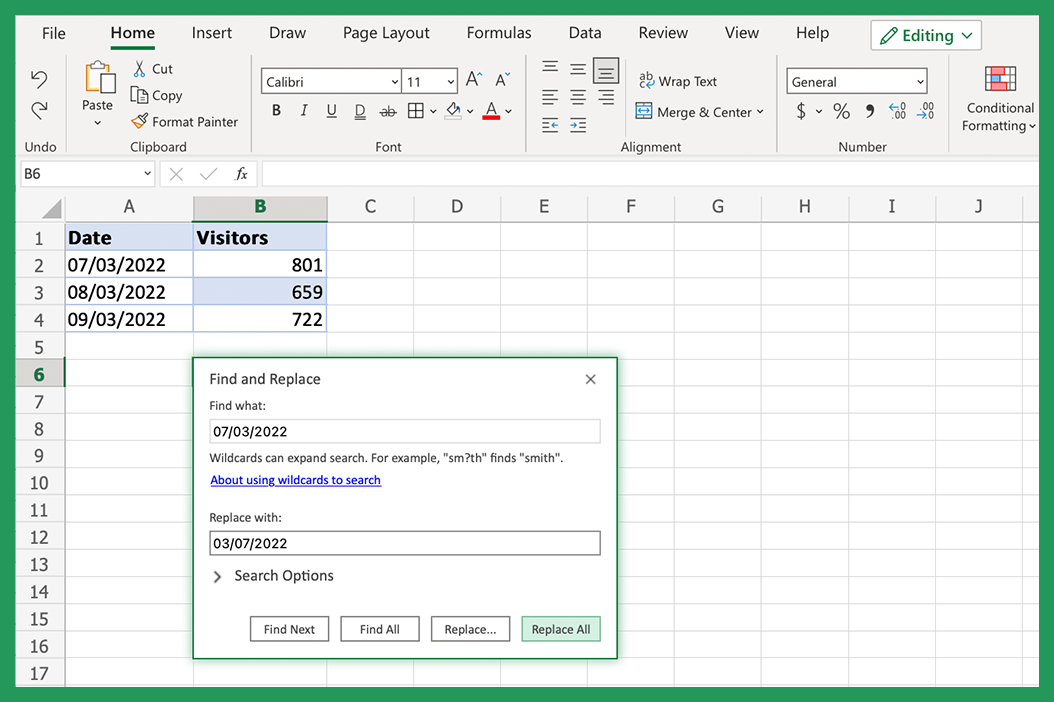The height and width of the screenshot is (702, 1054).
Task: Open the font name dropdown
Action: tap(395, 81)
